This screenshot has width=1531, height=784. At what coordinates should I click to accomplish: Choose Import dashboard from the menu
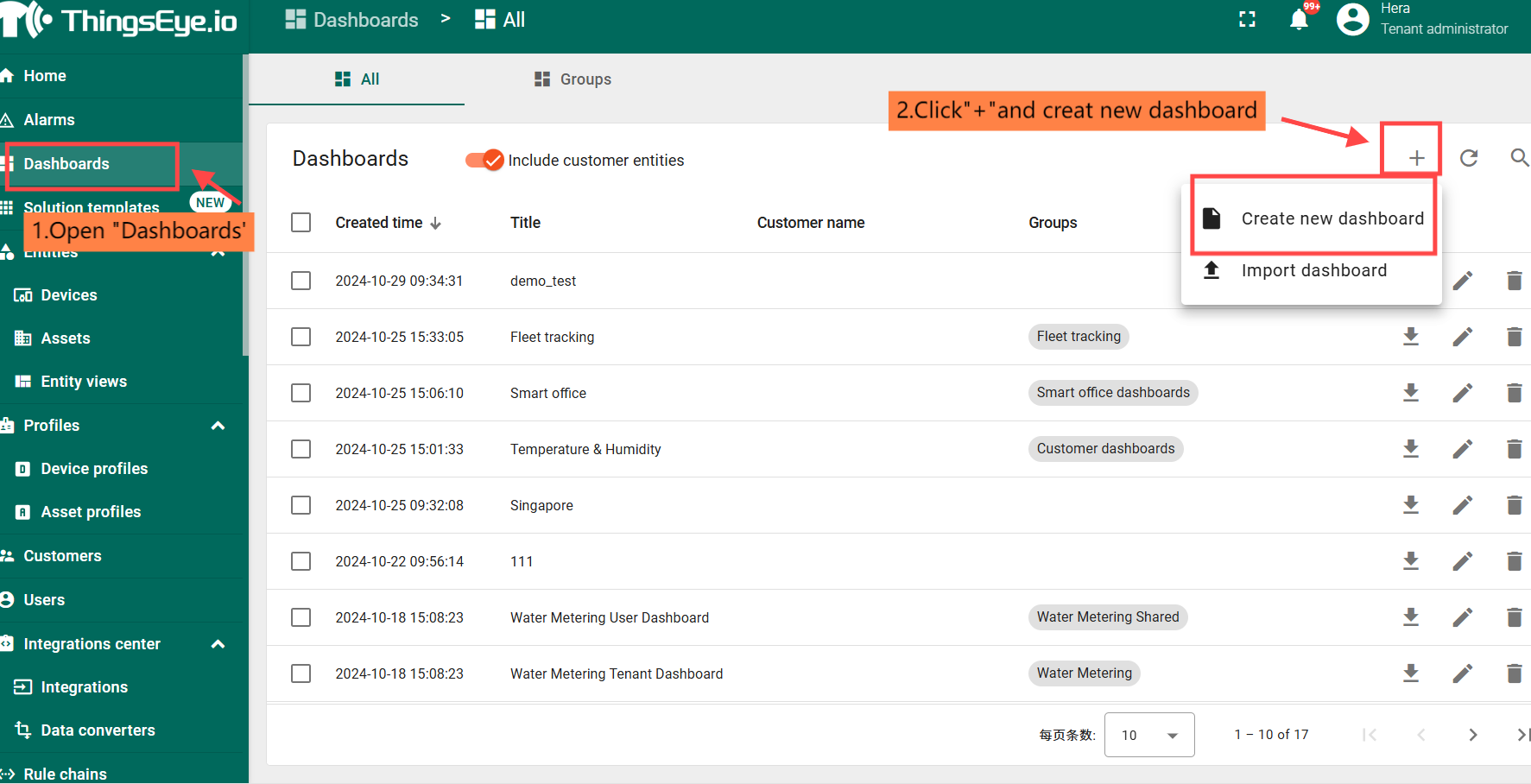(1313, 271)
